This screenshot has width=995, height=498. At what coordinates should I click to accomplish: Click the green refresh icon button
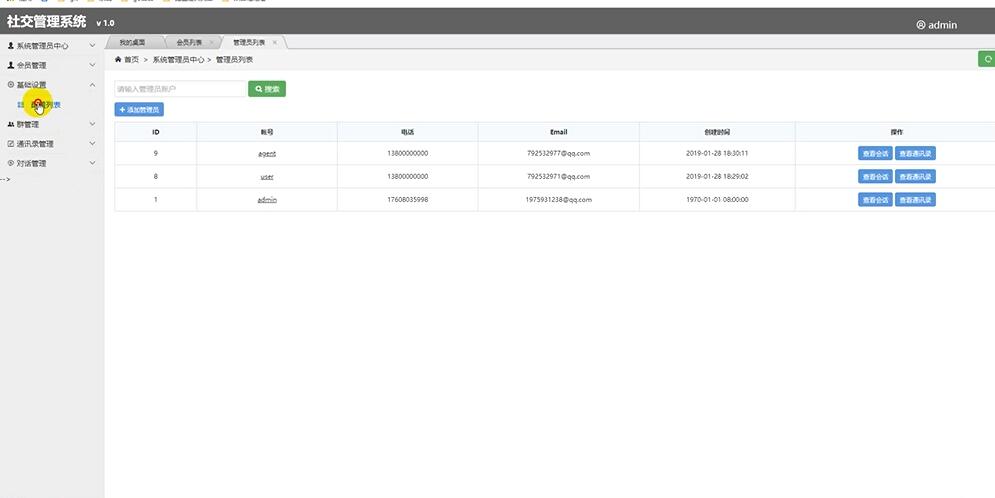click(x=987, y=60)
